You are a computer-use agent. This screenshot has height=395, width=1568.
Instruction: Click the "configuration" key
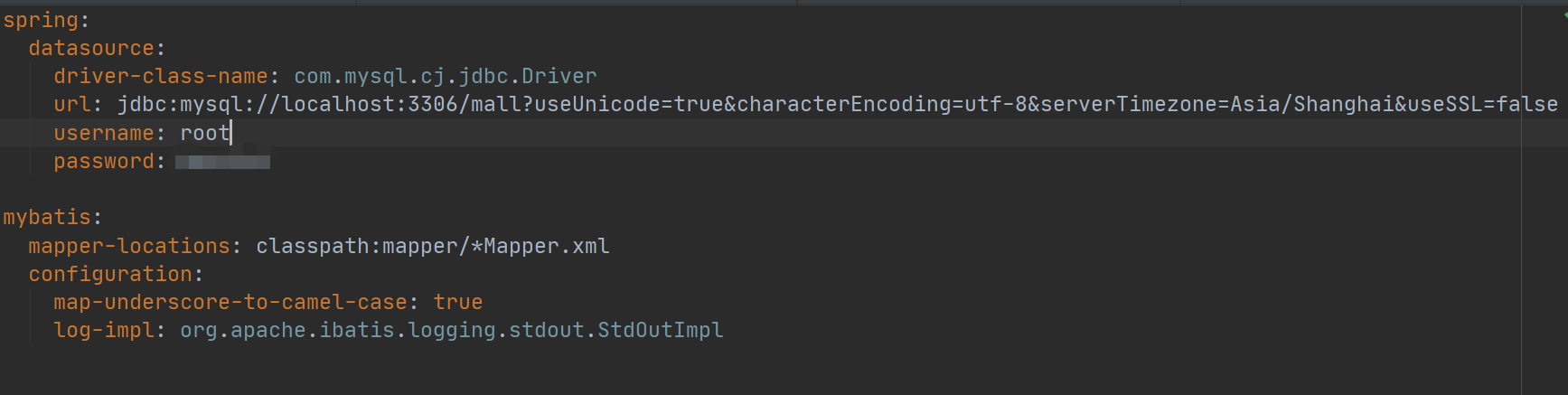tap(109, 274)
